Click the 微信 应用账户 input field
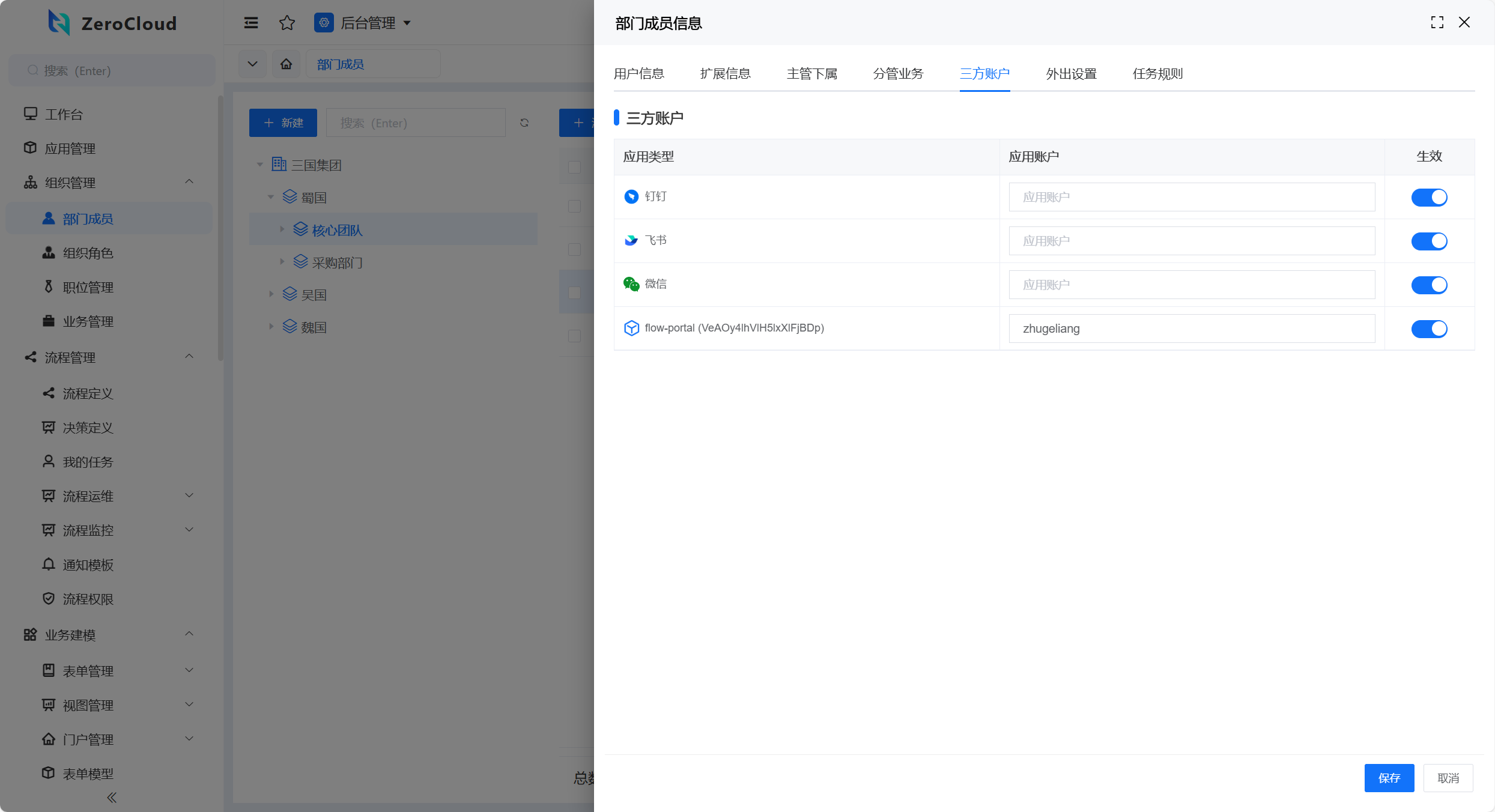 click(1192, 285)
